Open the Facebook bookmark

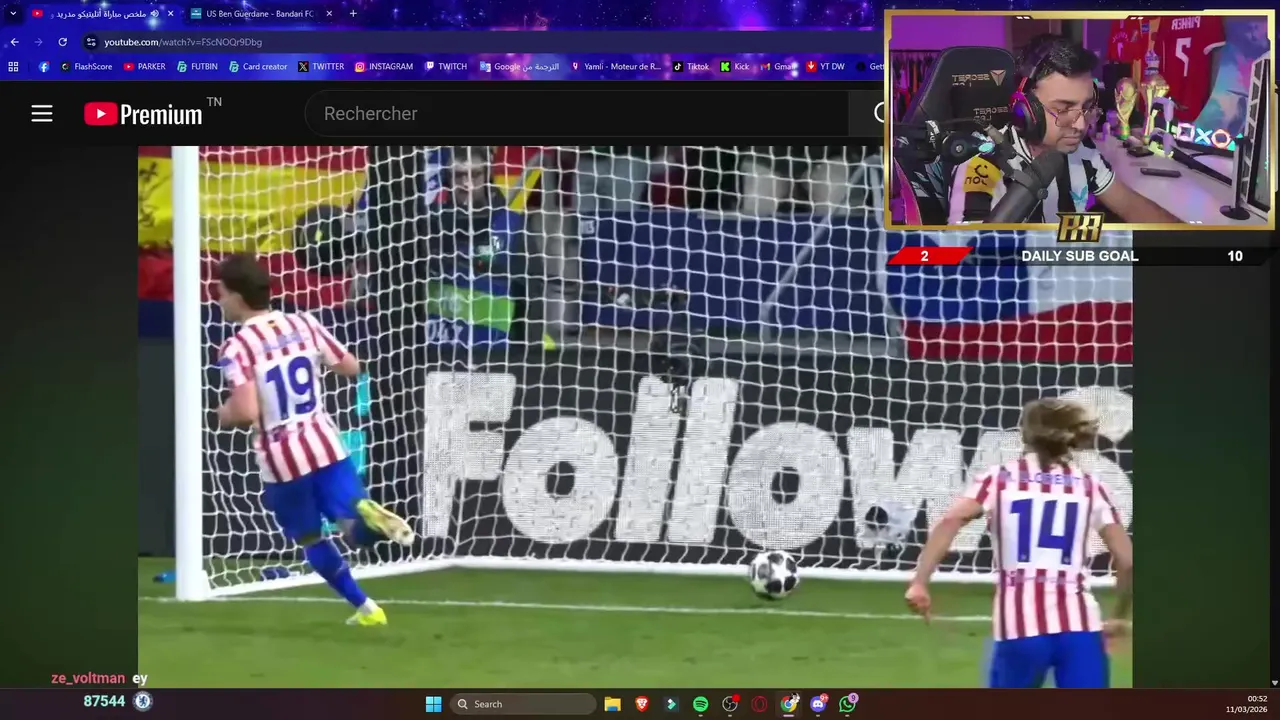44,67
